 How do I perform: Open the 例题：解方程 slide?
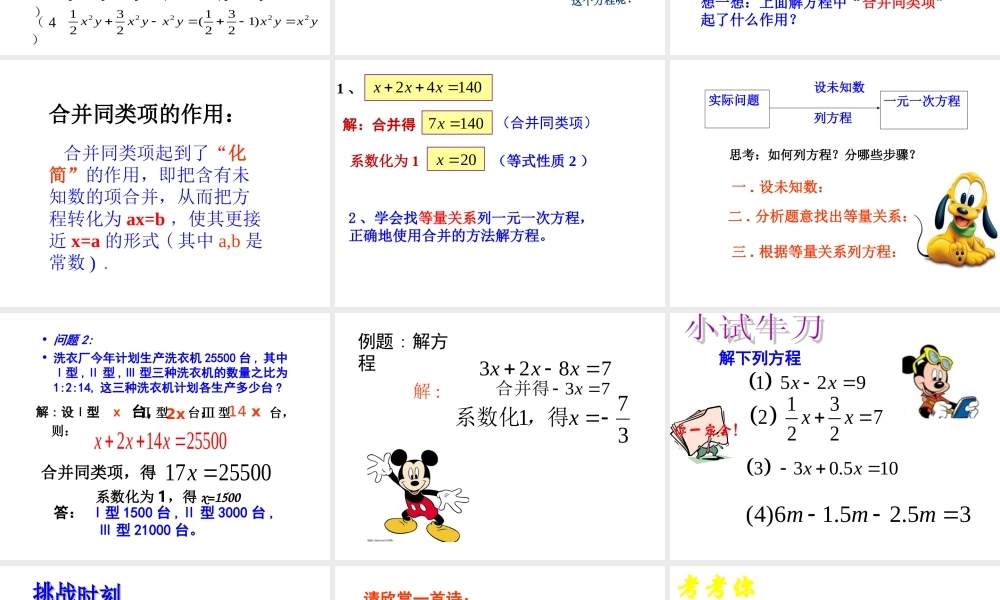coord(499,436)
